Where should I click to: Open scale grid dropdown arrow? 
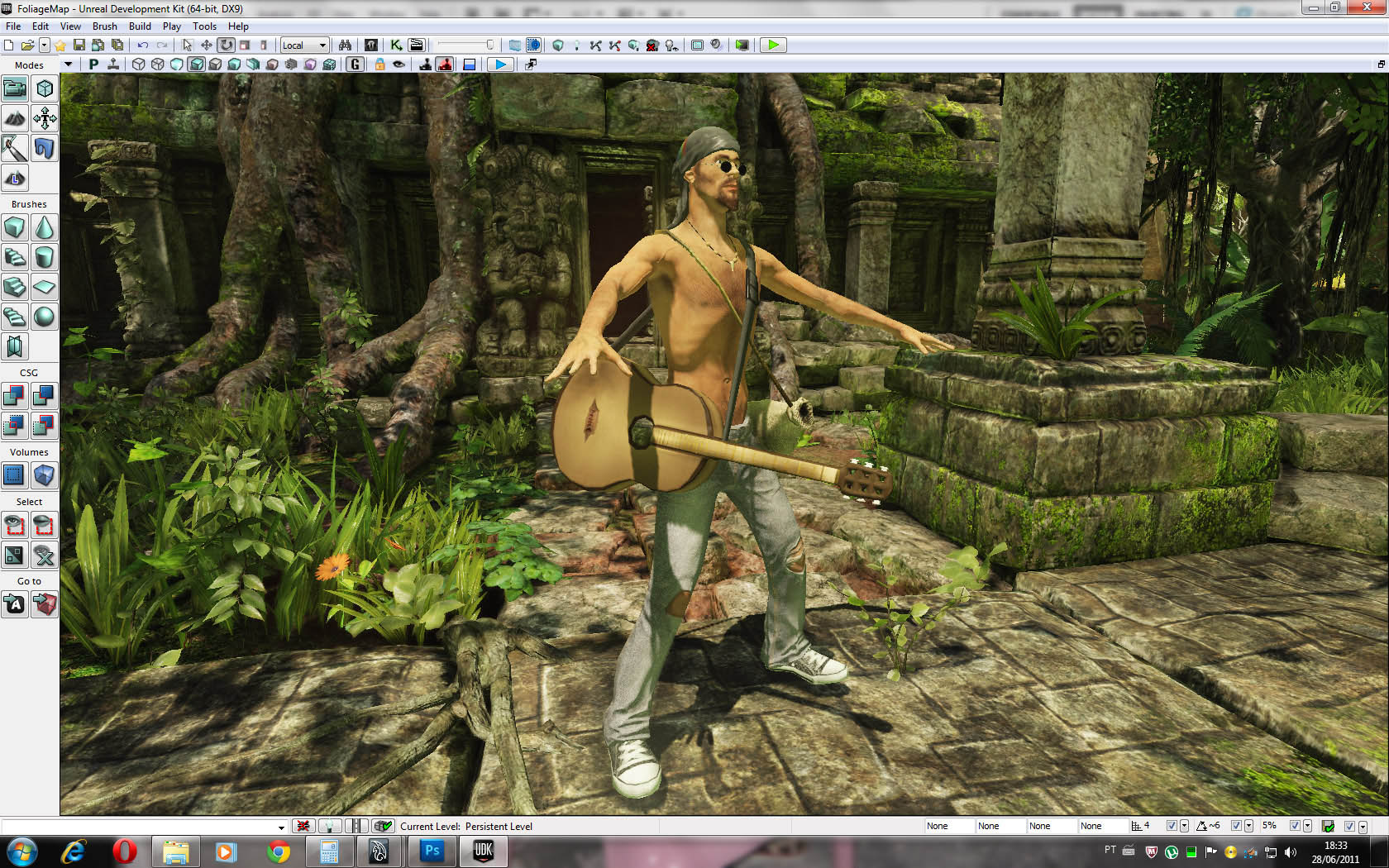click(1307, 826)
